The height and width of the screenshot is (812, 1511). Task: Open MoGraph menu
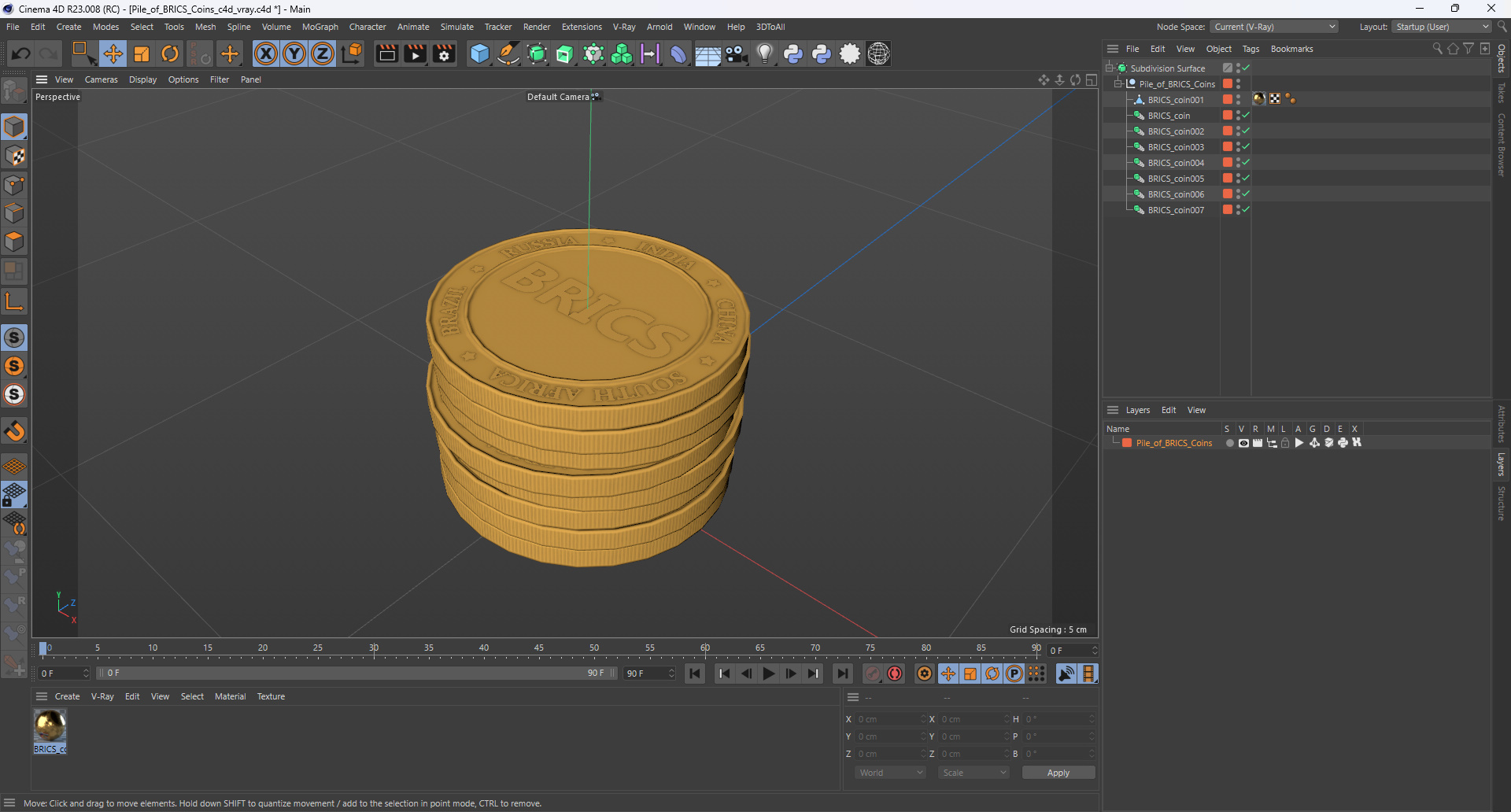coord(320,27)
